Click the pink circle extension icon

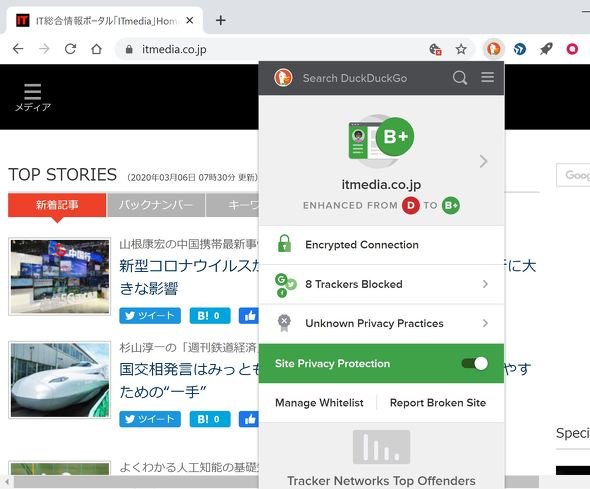[572, 49]
